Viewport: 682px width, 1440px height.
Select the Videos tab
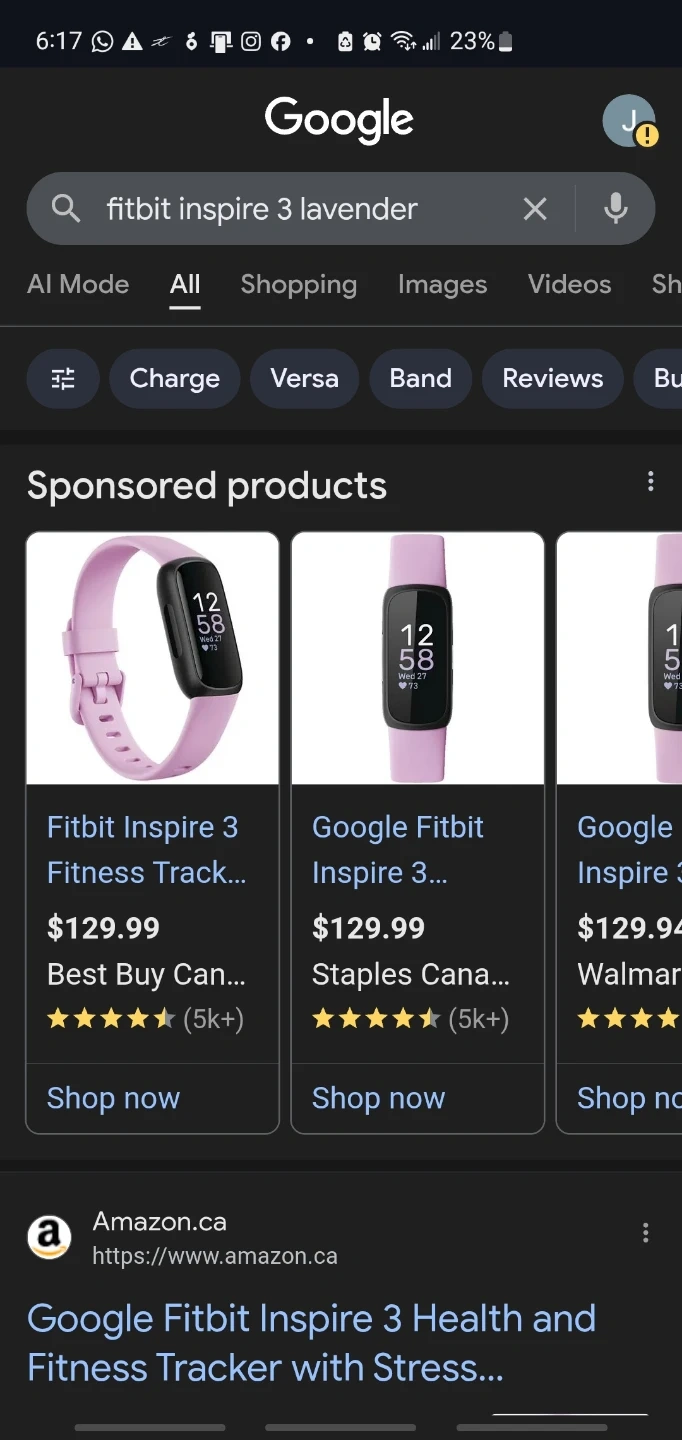click(569, 285)
